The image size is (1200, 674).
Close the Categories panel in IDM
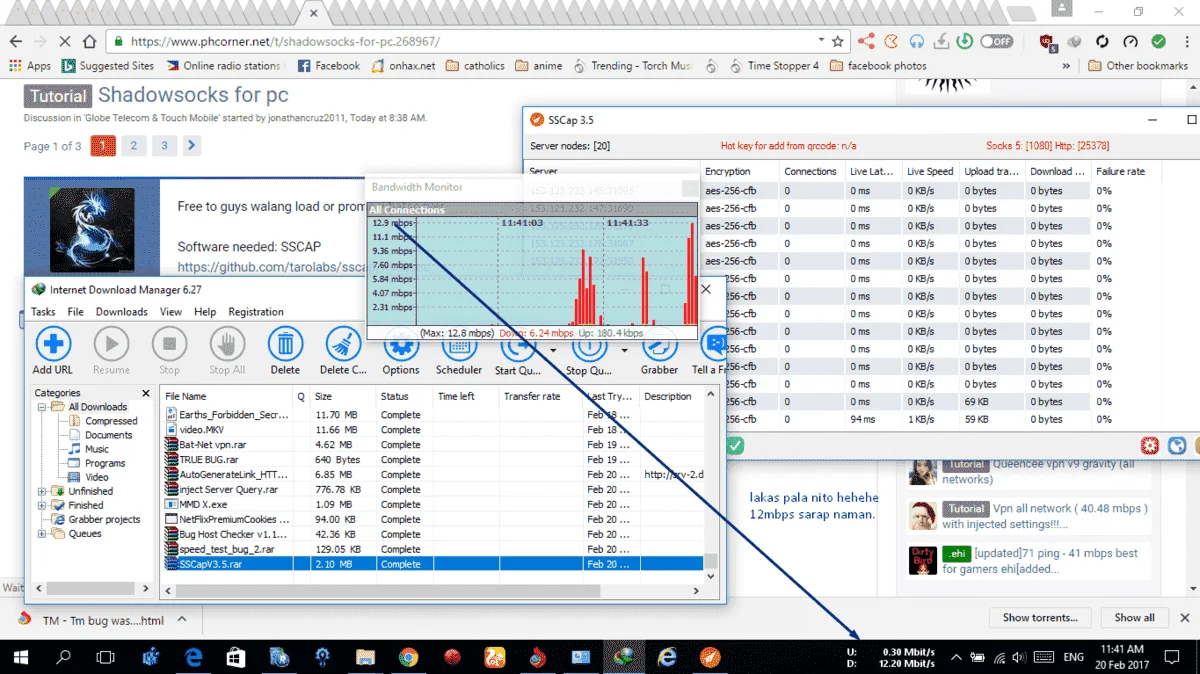(x=146, y=393)
